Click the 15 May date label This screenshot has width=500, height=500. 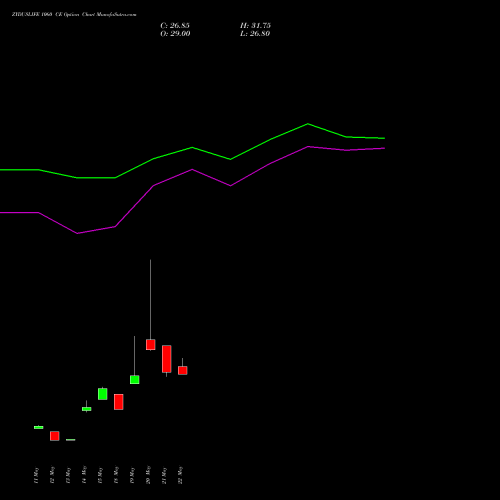(x=100, y=475)
